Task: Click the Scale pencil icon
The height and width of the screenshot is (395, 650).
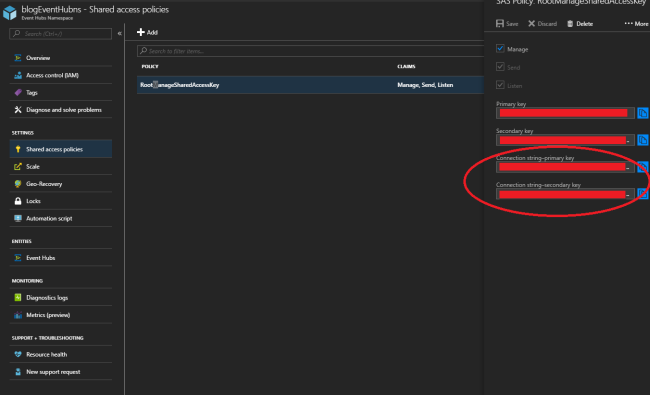Action: click(x=18, y=167)
